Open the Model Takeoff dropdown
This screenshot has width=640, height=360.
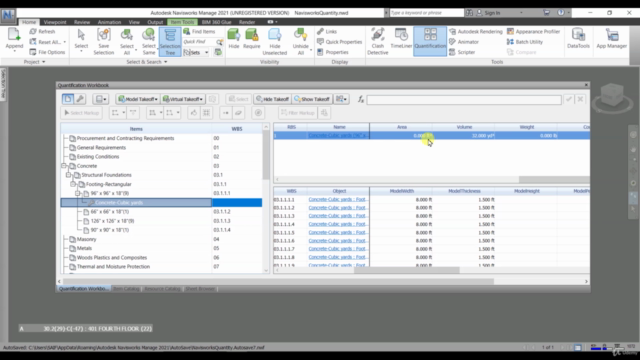138,99
